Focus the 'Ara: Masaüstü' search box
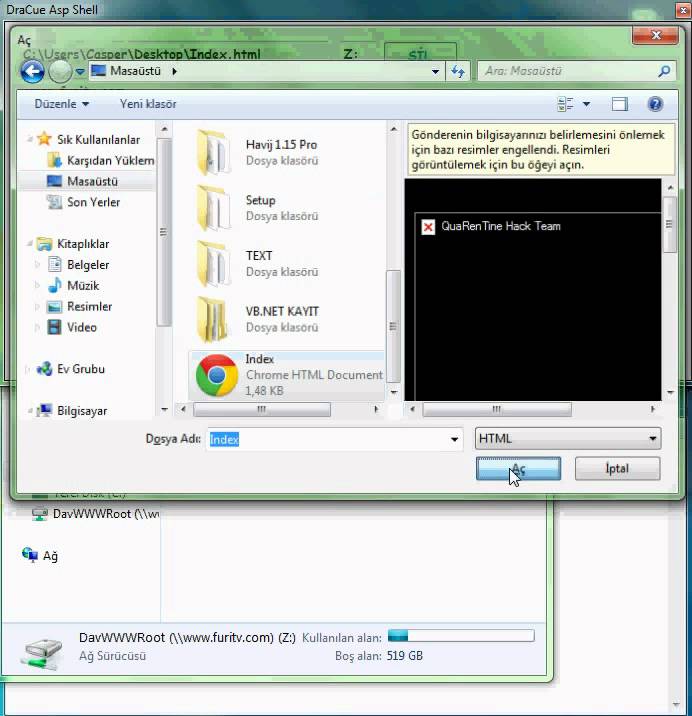692x716 pixels. pyautogui.click(x=568, y=71)
